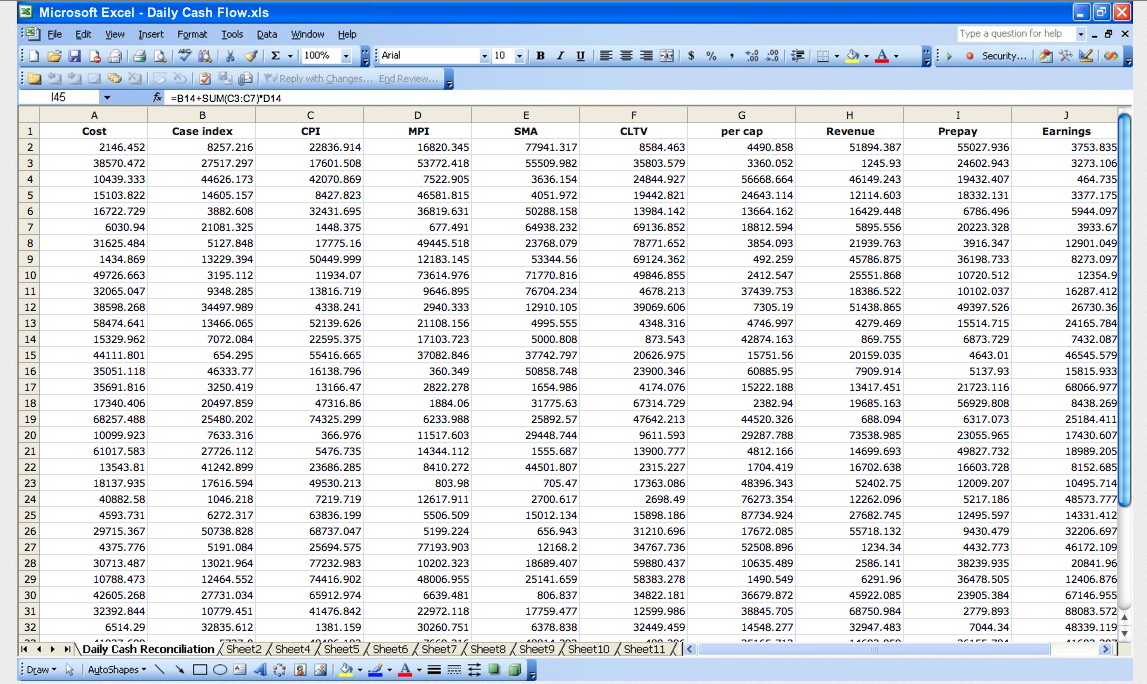Toggle Italic formatting
The width and height of the screenshot is (1147, 684).
pyautogui.click(x=560, y=56)
